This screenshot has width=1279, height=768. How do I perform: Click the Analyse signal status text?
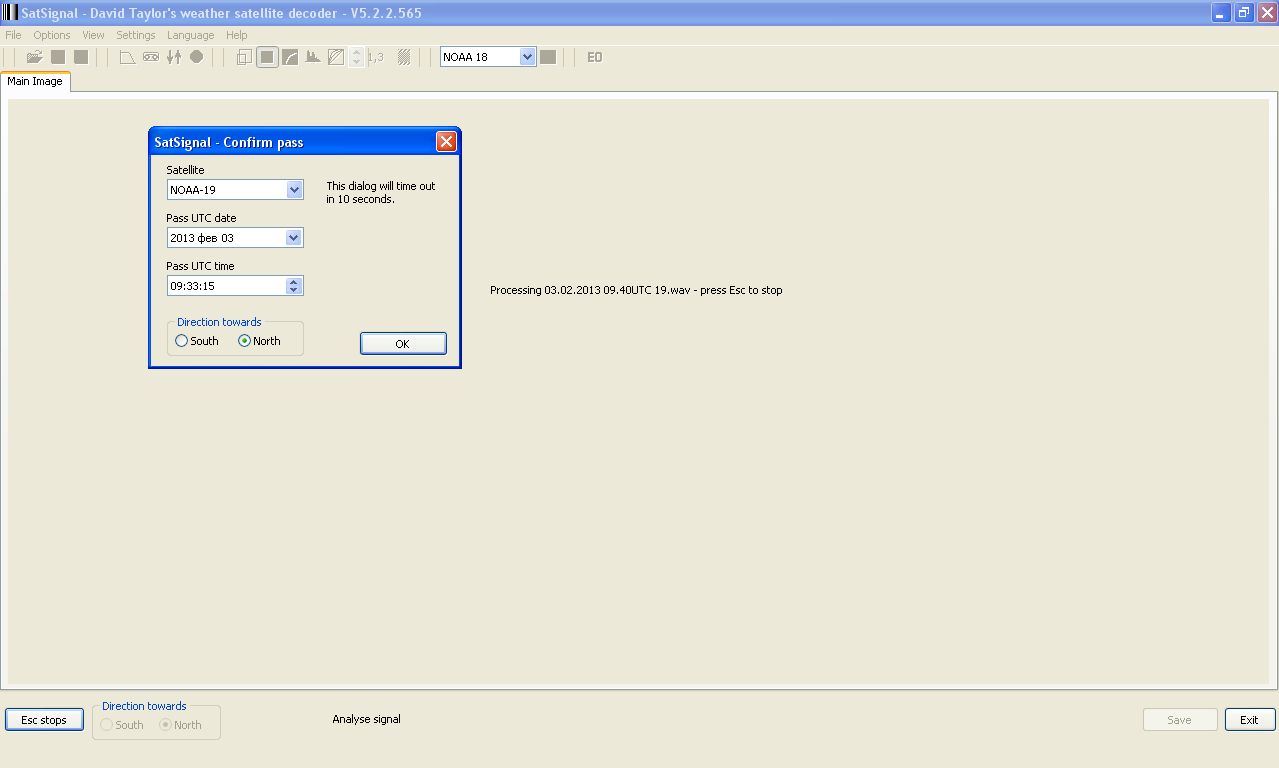366,719
